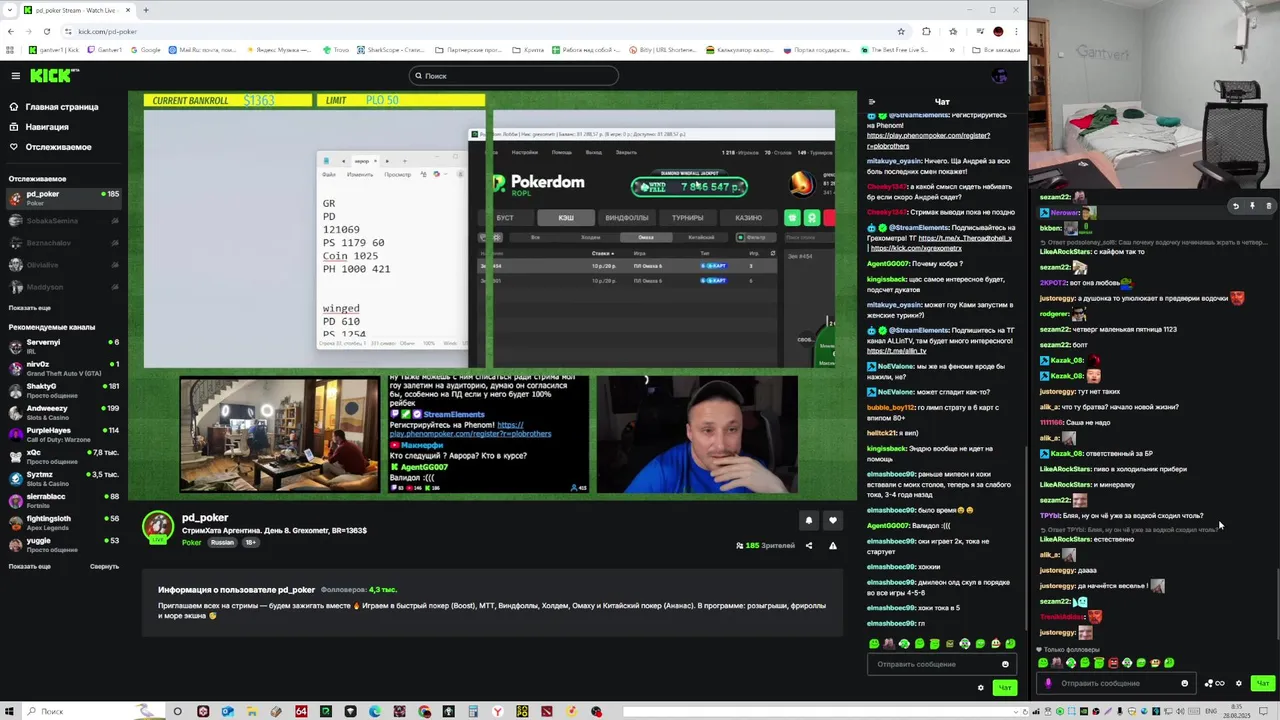Screen dimensions: 1280x720
Task: Open Отслеживаемое in sidebar
Action: [x=58, y=147]
